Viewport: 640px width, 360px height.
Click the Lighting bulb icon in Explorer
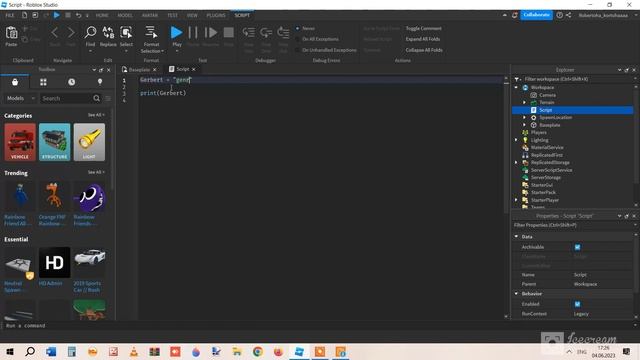(525, 140)
